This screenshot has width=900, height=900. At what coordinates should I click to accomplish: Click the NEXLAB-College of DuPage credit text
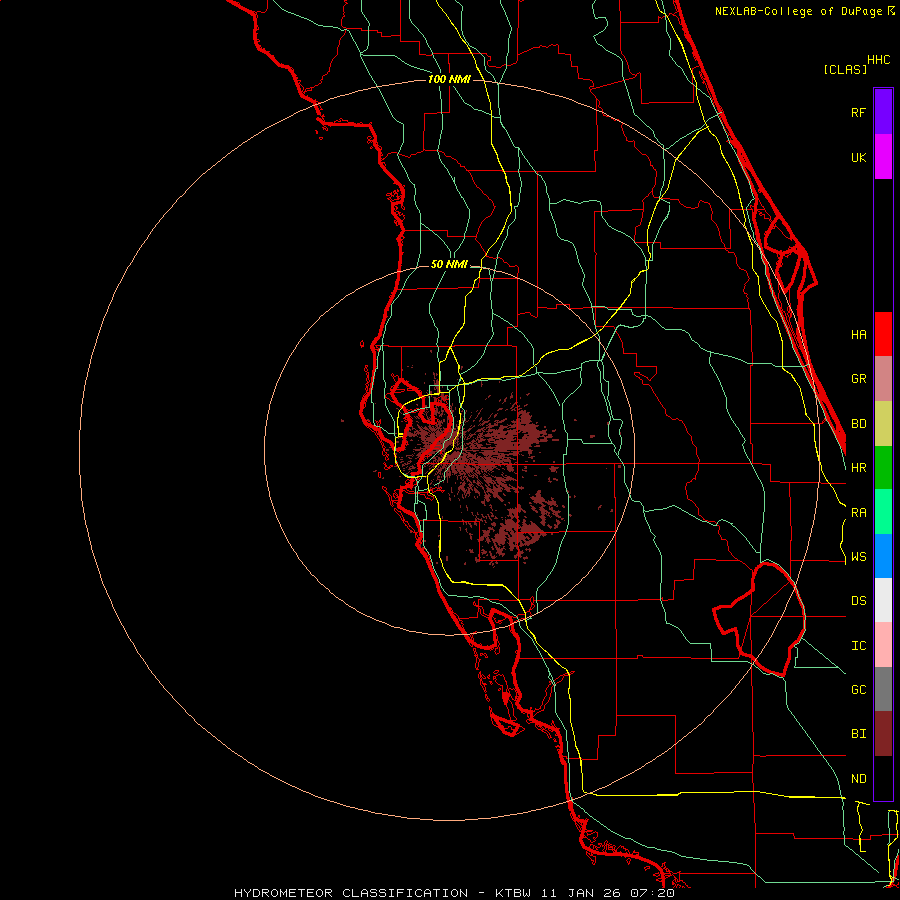click(x=798, y=11)
